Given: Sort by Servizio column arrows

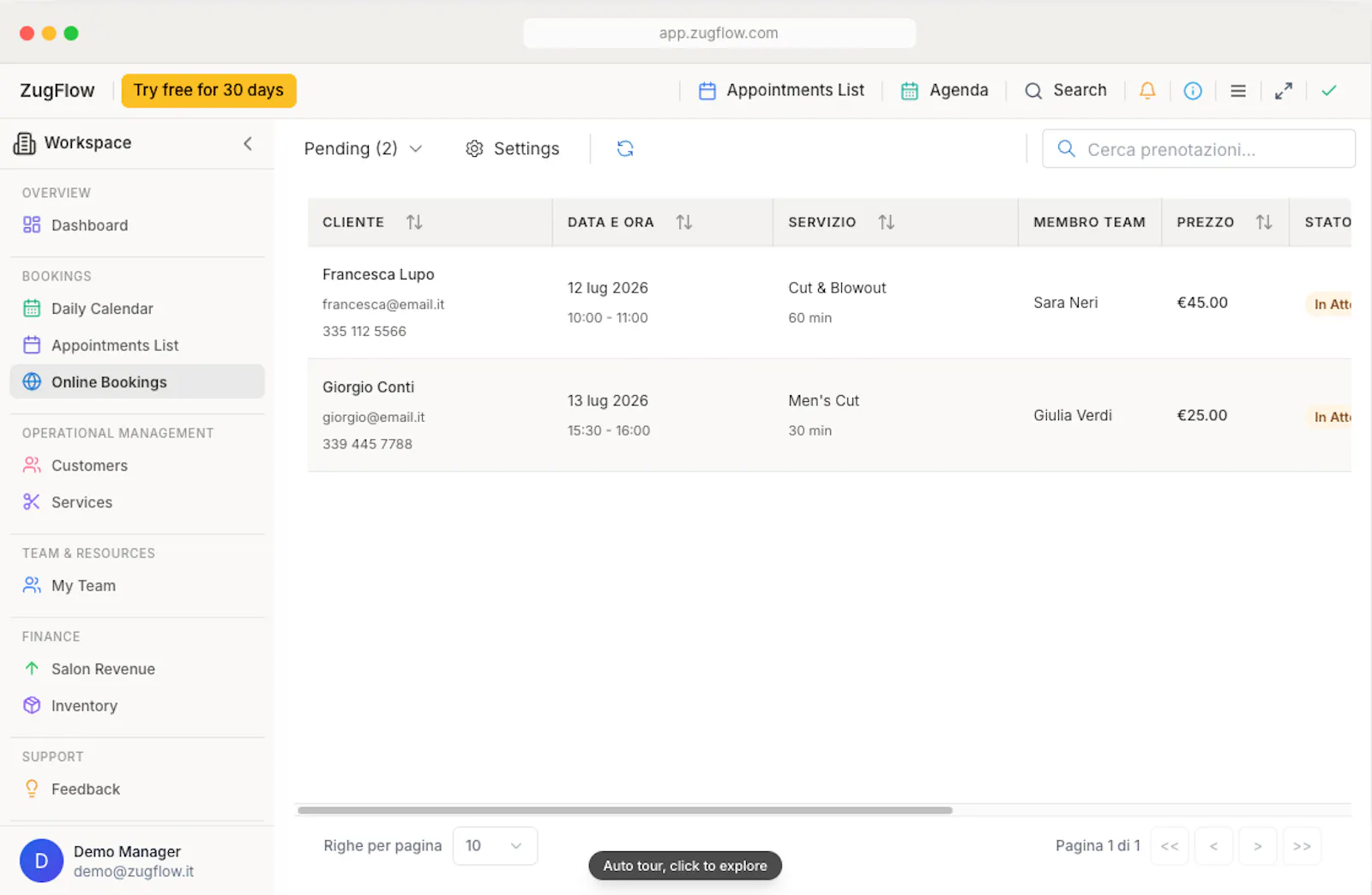Looking at the screenshot, I should (886, 222).
